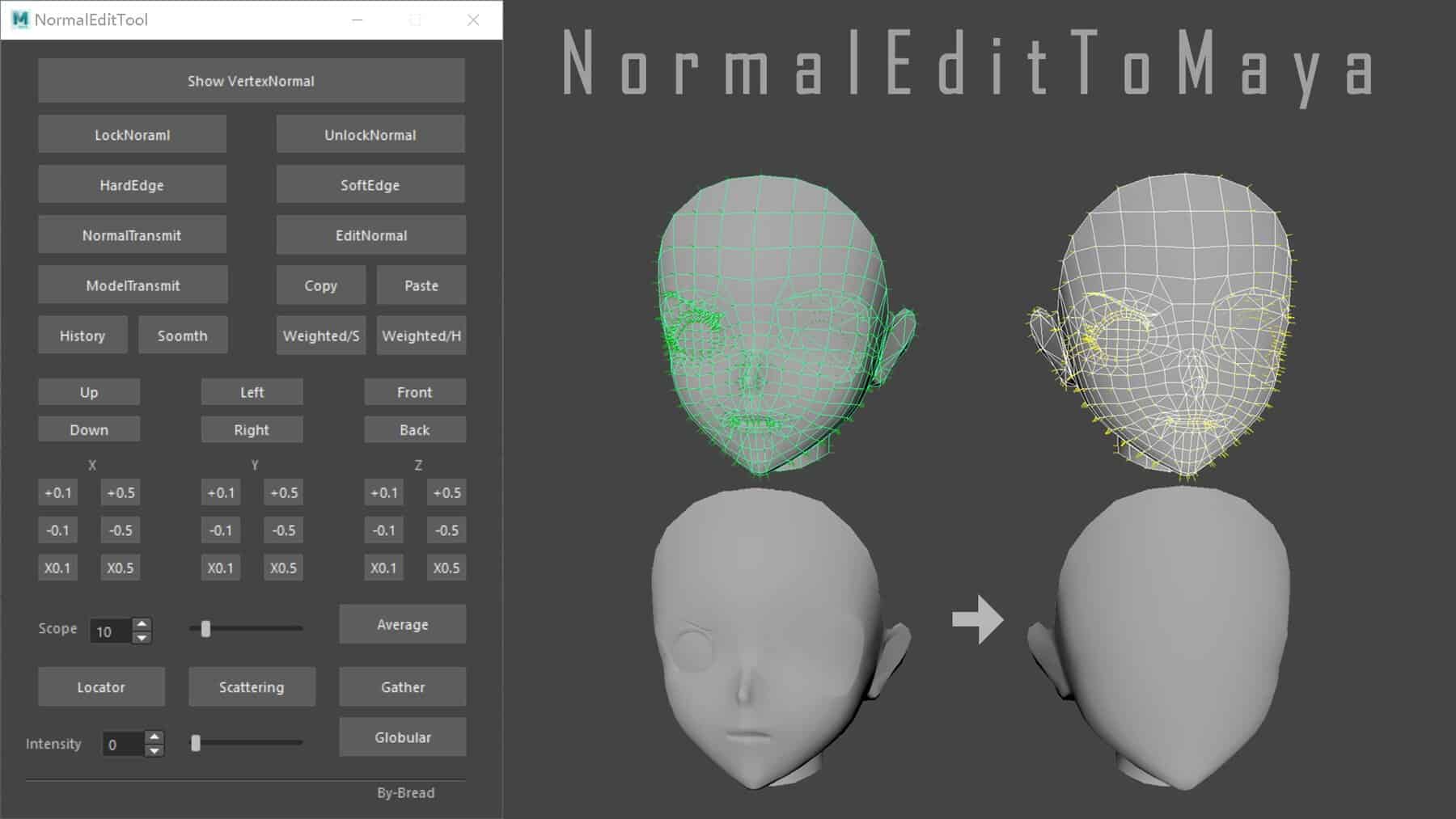
Task: Click the Locator button
Action: point(101,687)
